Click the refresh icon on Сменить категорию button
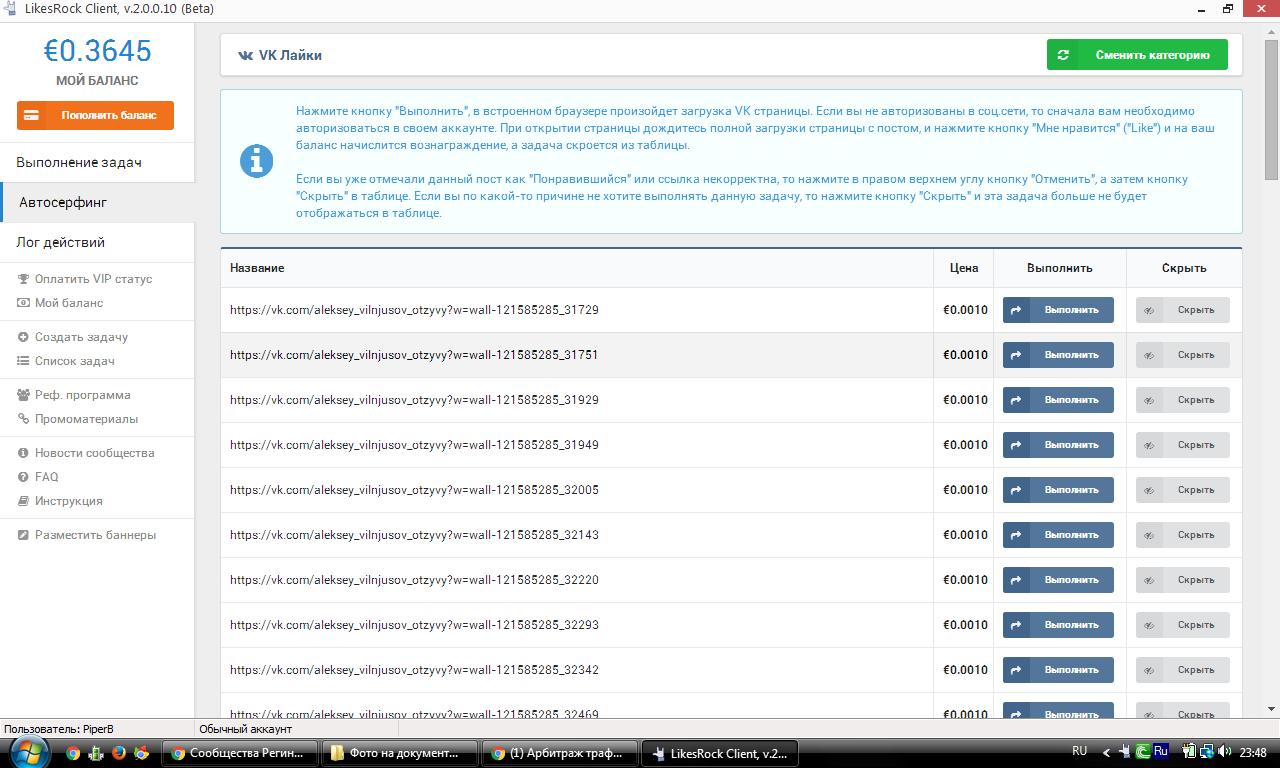This screenshot has width=1280, height=768. 1063,55
